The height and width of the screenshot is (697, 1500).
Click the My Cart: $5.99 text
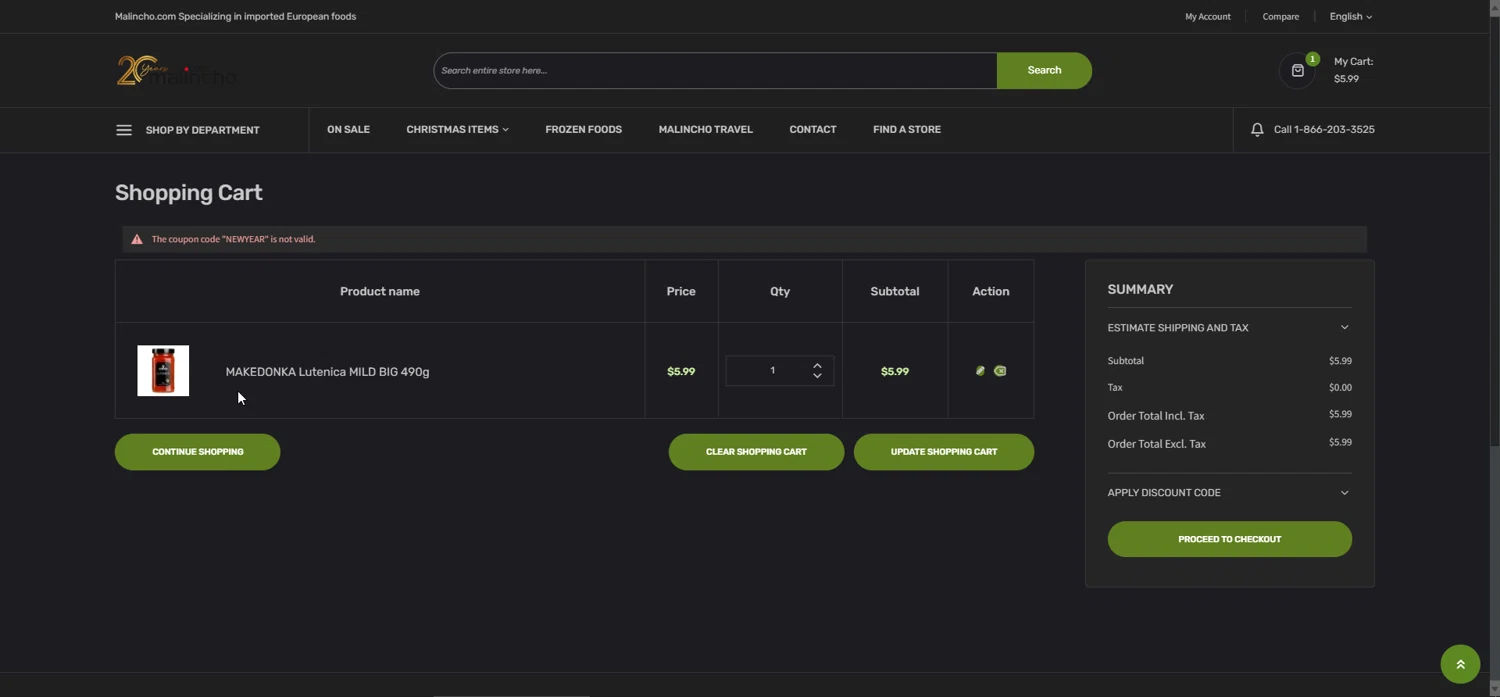tap(1353, 70)
